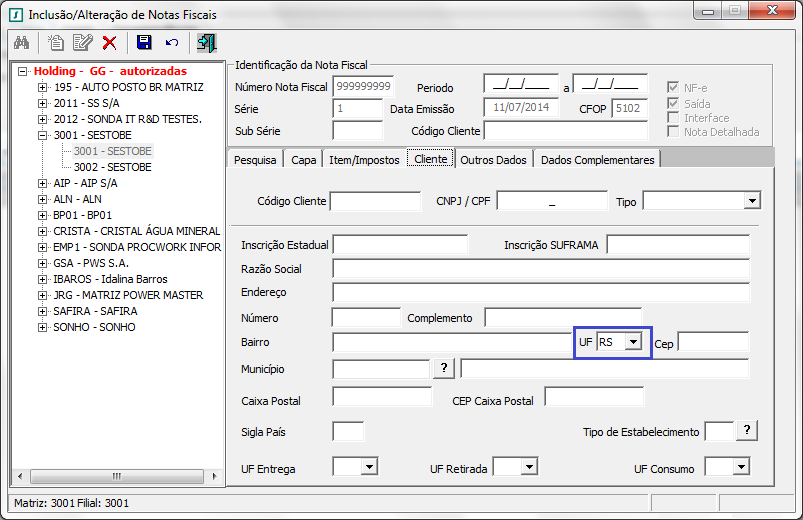Toggle the Interface checkbox
Image resolution: width=803 pixels, height=520 pixels.
pos(674,118)
